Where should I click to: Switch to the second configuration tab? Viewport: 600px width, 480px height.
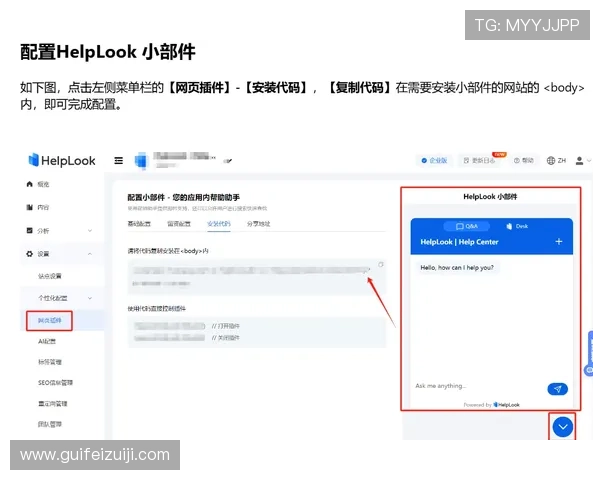pyautogui.click(x=179, y=224)
